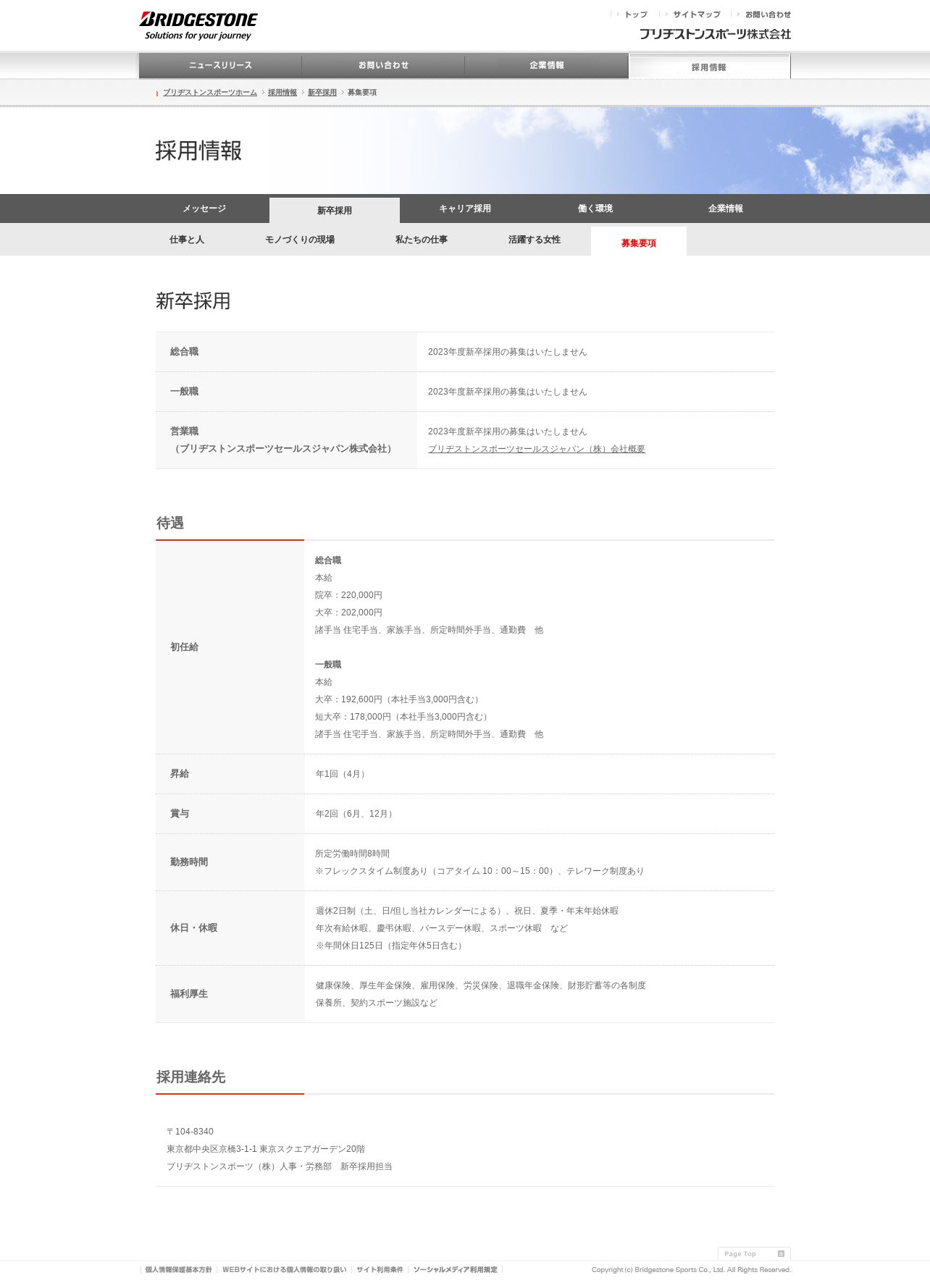The width and height of the screenshot is (930, 1288).
Task: Open the 仕事と人 sub-menu item
Action: [187, 240]
